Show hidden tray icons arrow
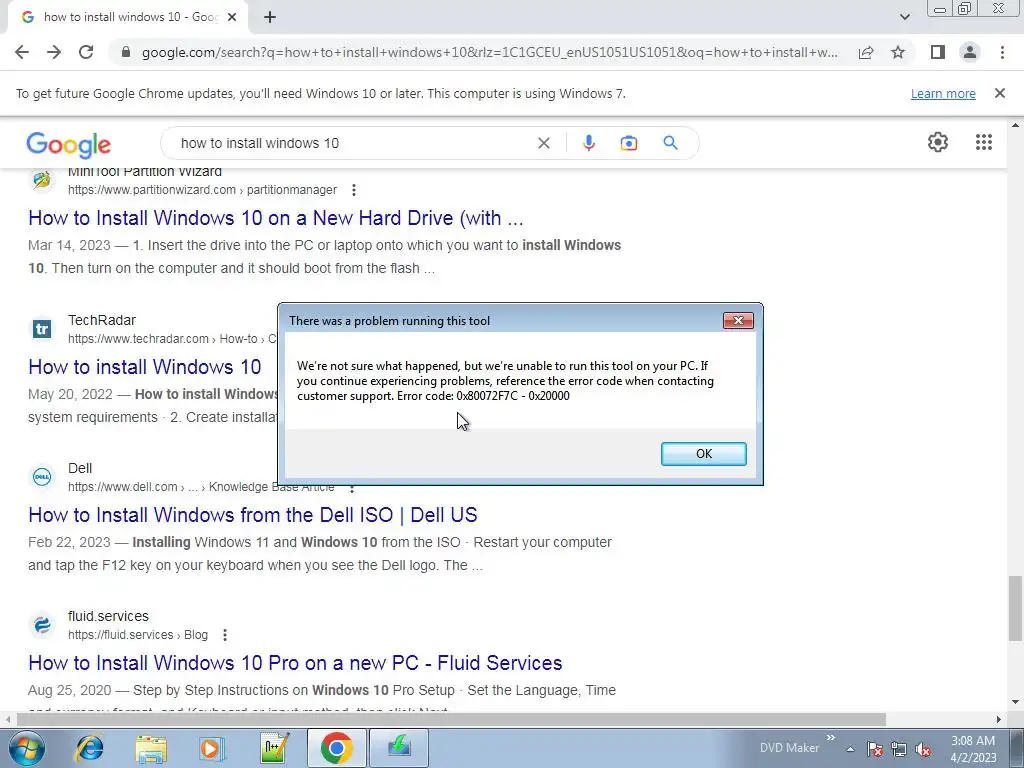 click(x=850, y=749)
